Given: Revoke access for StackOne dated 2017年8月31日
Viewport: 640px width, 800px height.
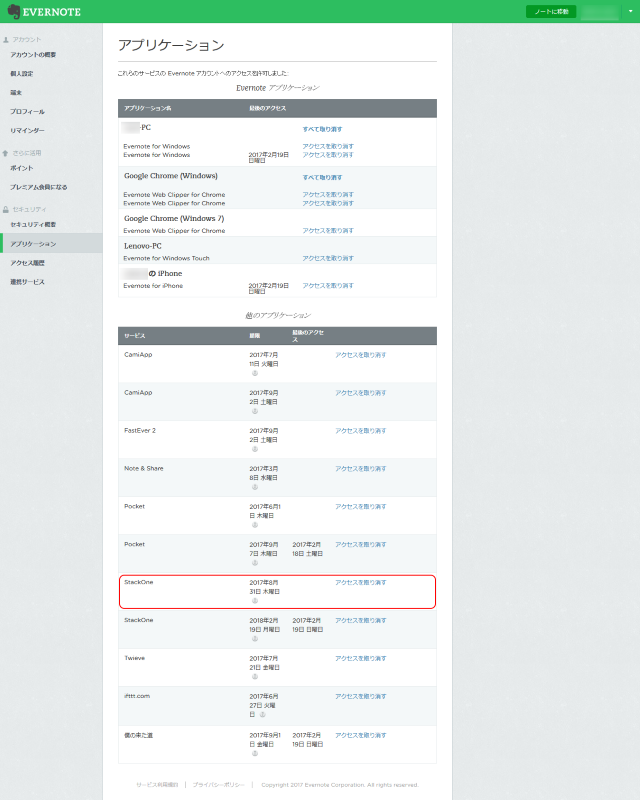Looking at the screenshot, I should 360,582.
